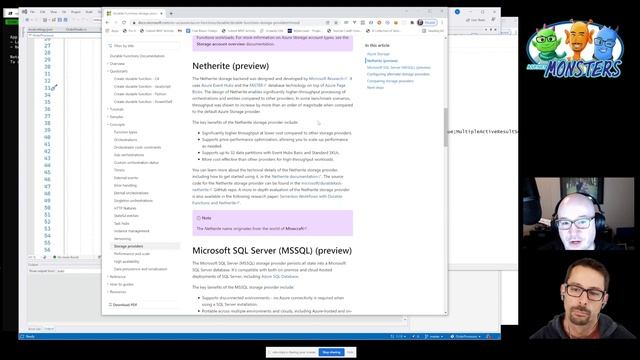Click the browser page vertical scrollbar

(445, 127)
